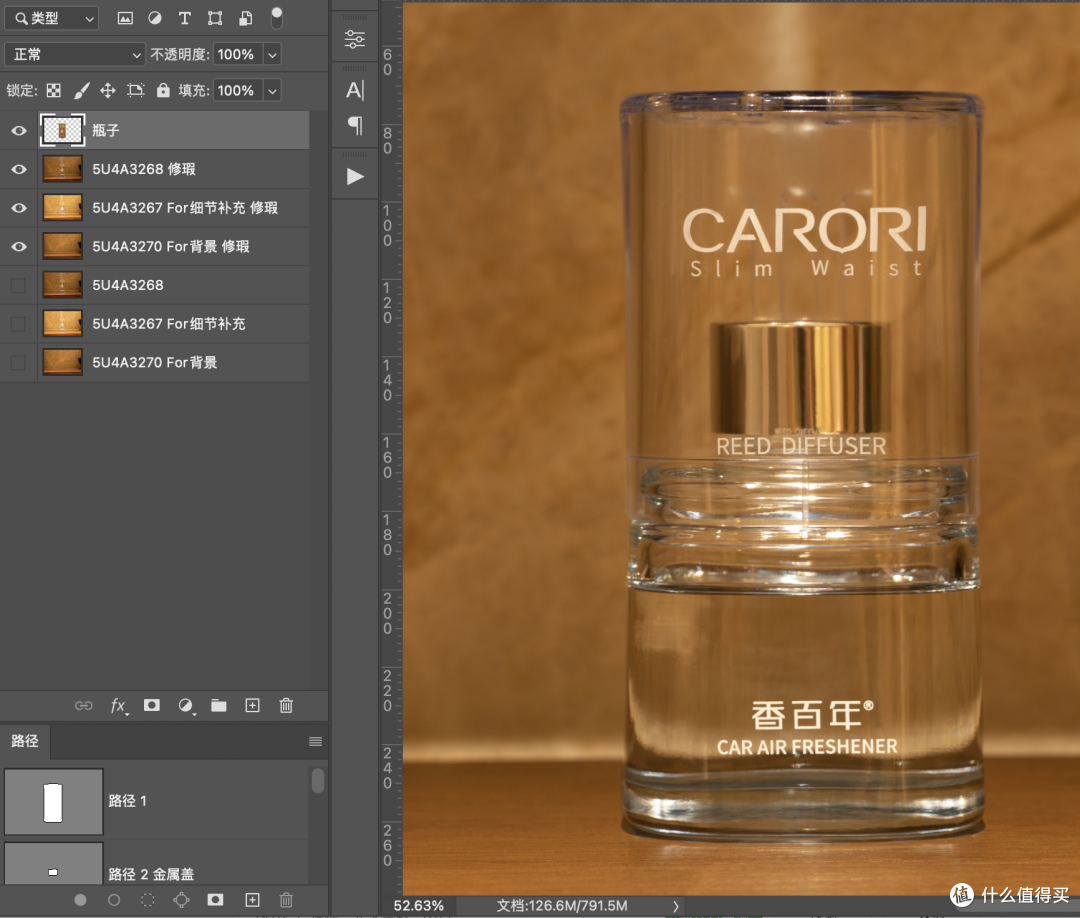This screenshot has width=1080, height=918.
Task: Hide the 5U4A3267 For细节补充 修瑕 layer
Action: click(19, 207)
